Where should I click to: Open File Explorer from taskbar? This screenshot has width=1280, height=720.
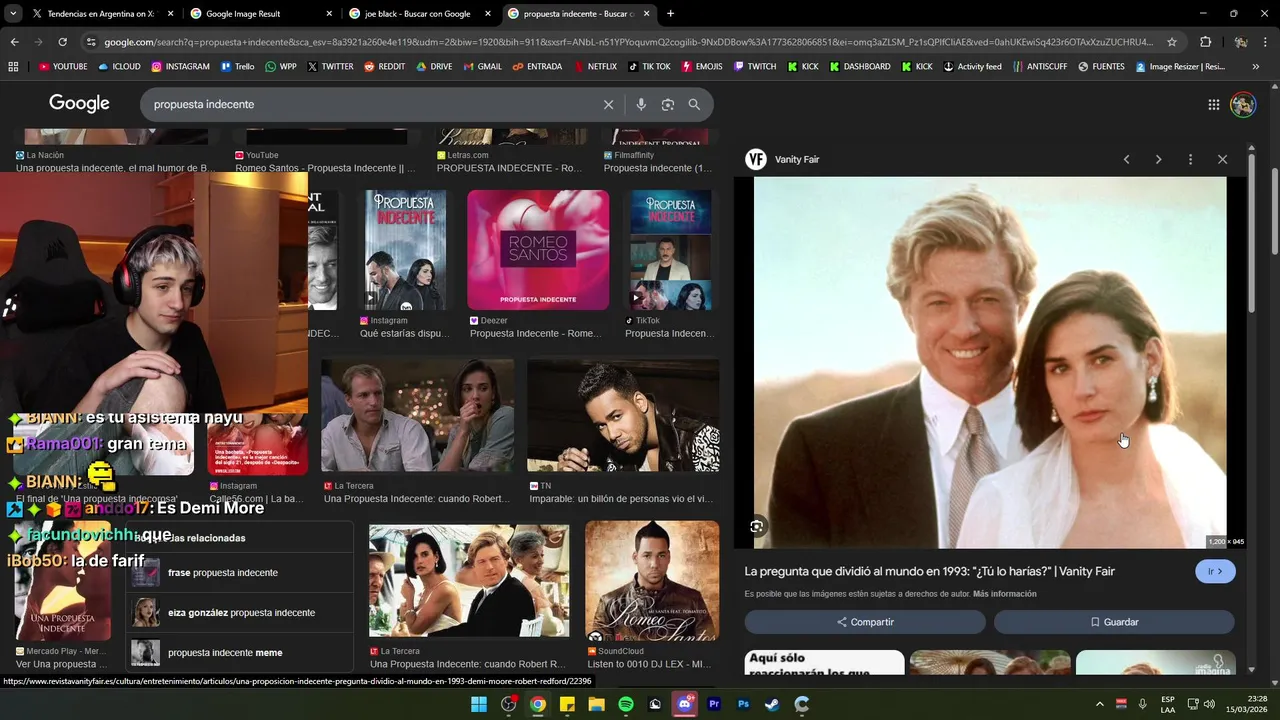tap(597, 704)
